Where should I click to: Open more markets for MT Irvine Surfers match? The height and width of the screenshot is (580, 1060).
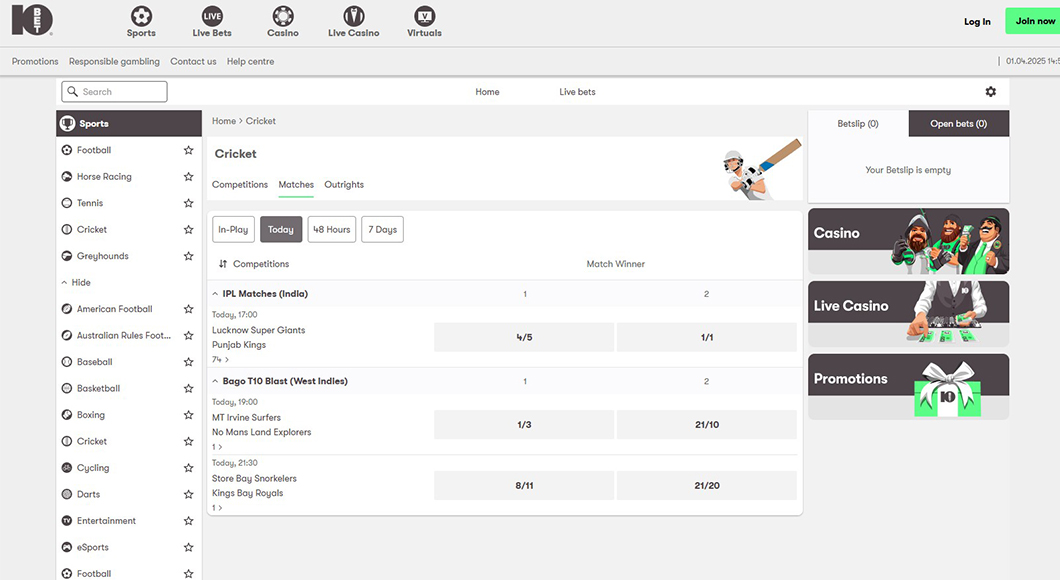point(217,447)
